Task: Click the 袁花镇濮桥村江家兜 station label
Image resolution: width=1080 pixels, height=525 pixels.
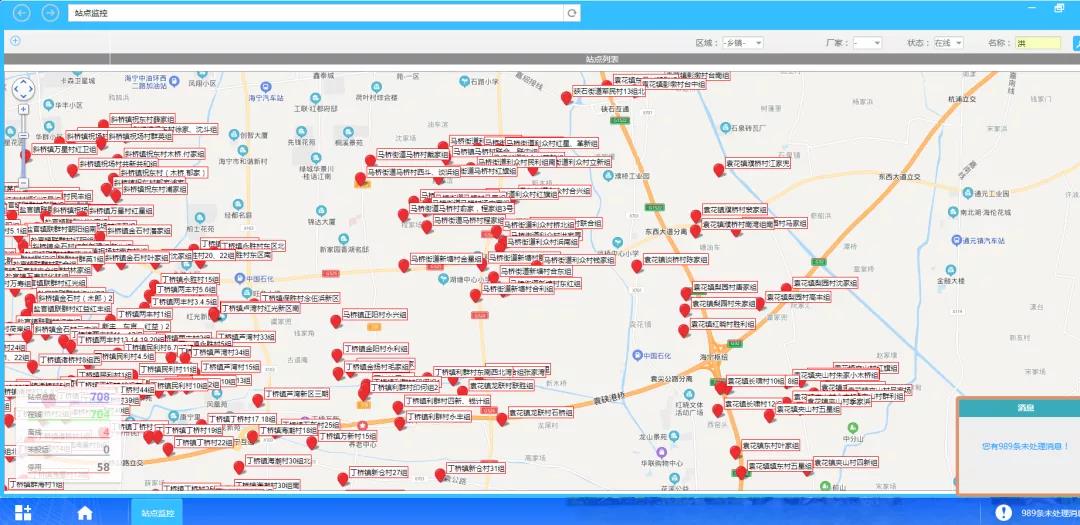Action: [x=758, y=163]
